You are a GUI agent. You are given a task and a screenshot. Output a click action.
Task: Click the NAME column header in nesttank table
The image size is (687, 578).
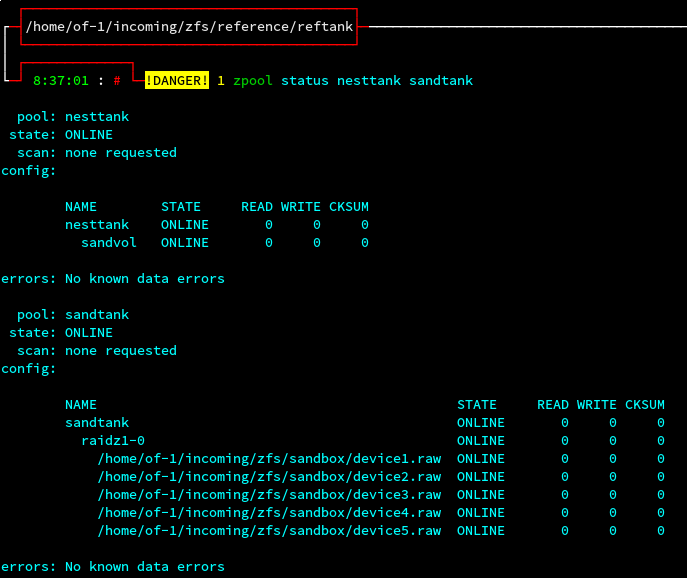[x=81, y=207]
